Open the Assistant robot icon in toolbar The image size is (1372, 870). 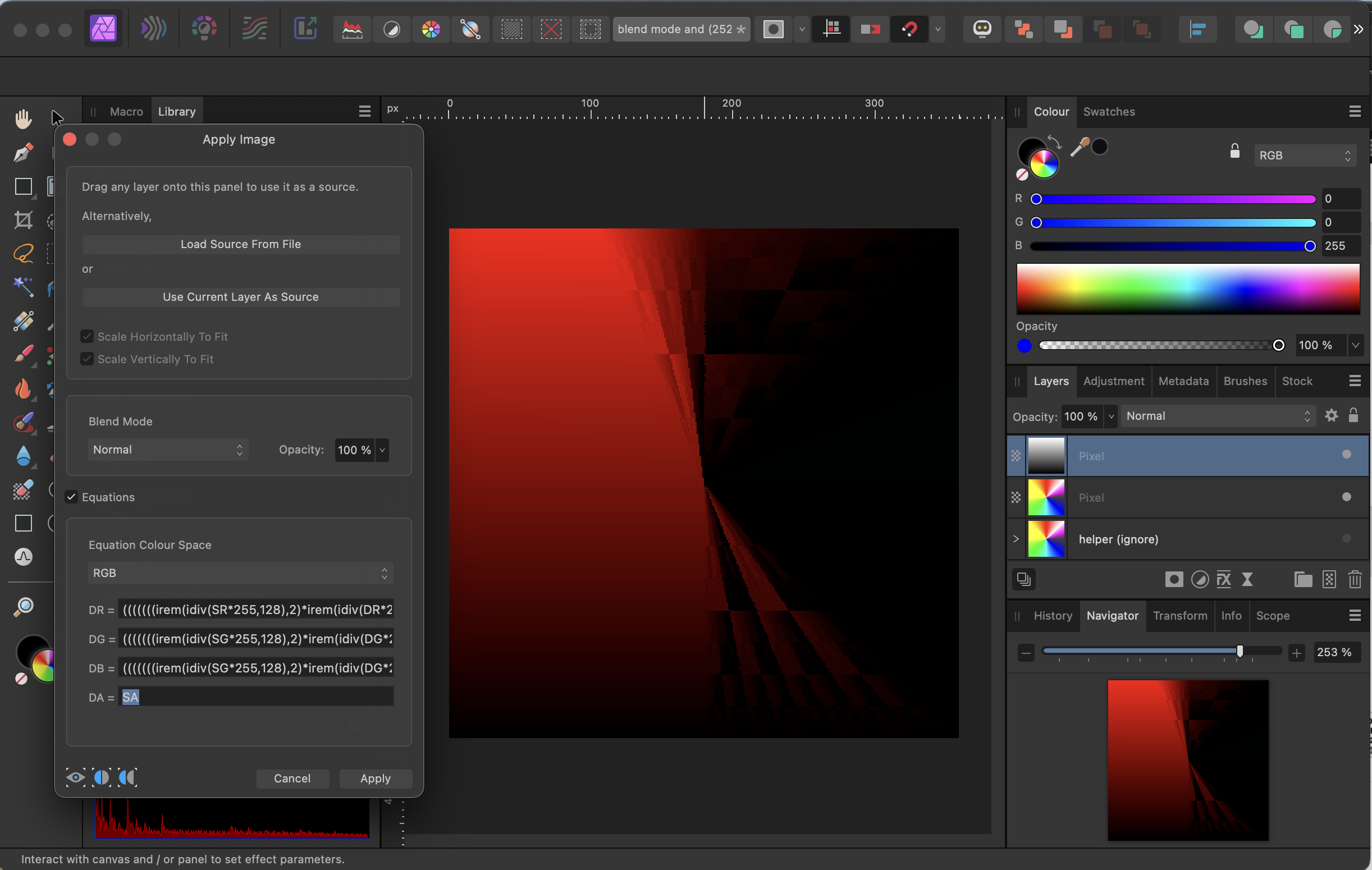pos(981,29)
